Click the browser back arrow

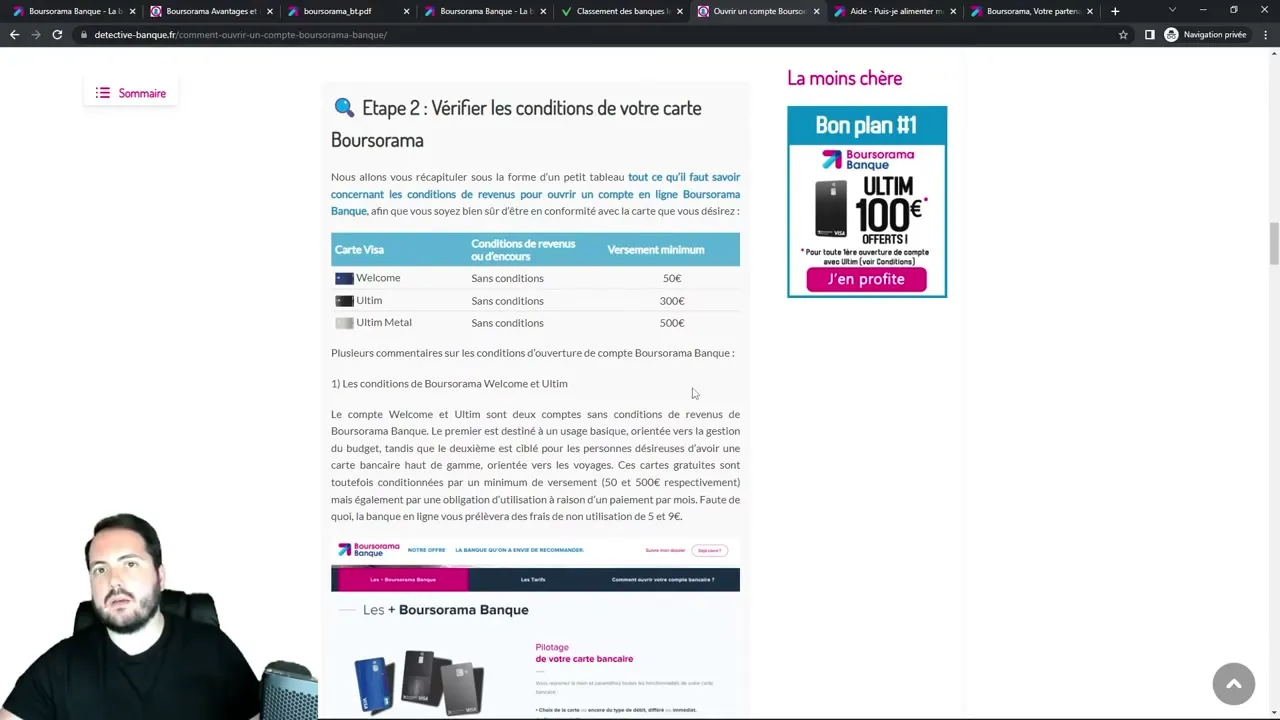(x=14, y=35)
